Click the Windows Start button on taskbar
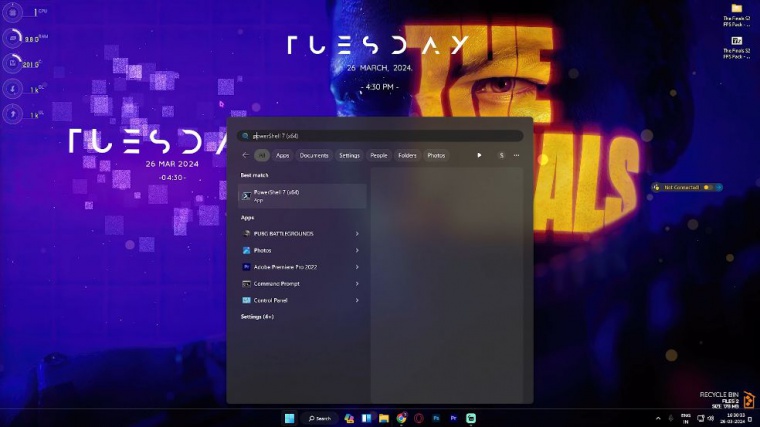 290,418
